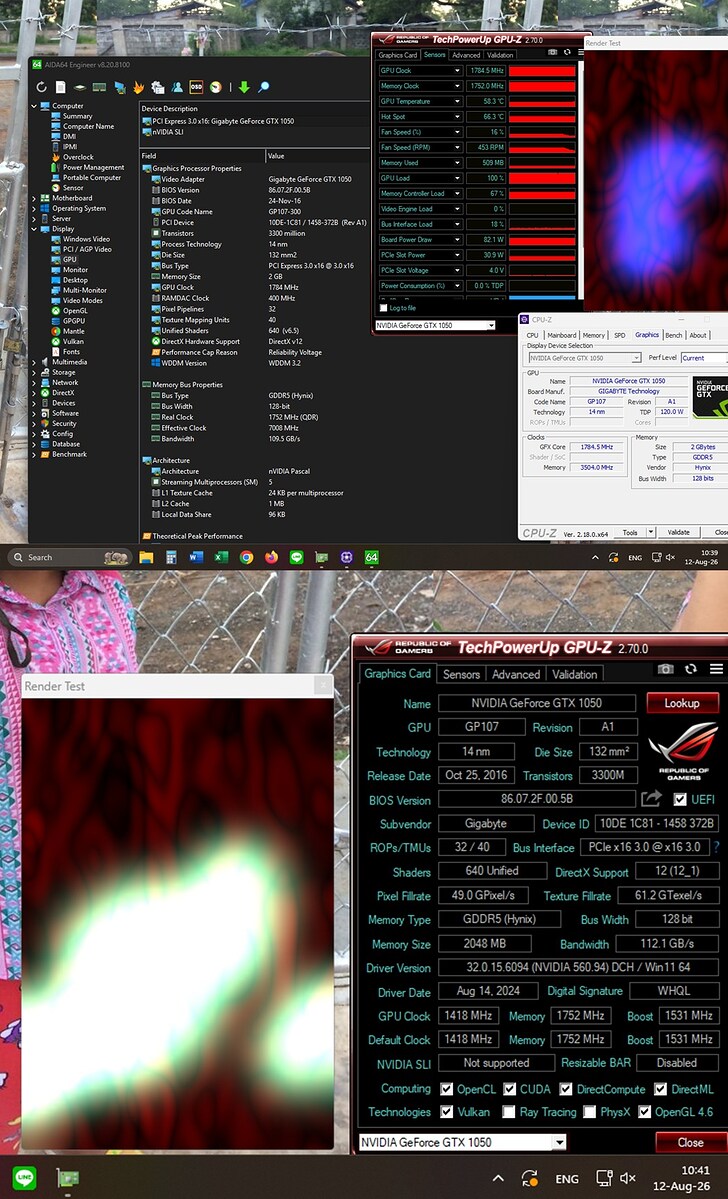The width and height of the screenshot is (728, 1199).
Task: Switch to AIDA64 taskbar icon
Action: pyautogui.click(x=372, y=557)
